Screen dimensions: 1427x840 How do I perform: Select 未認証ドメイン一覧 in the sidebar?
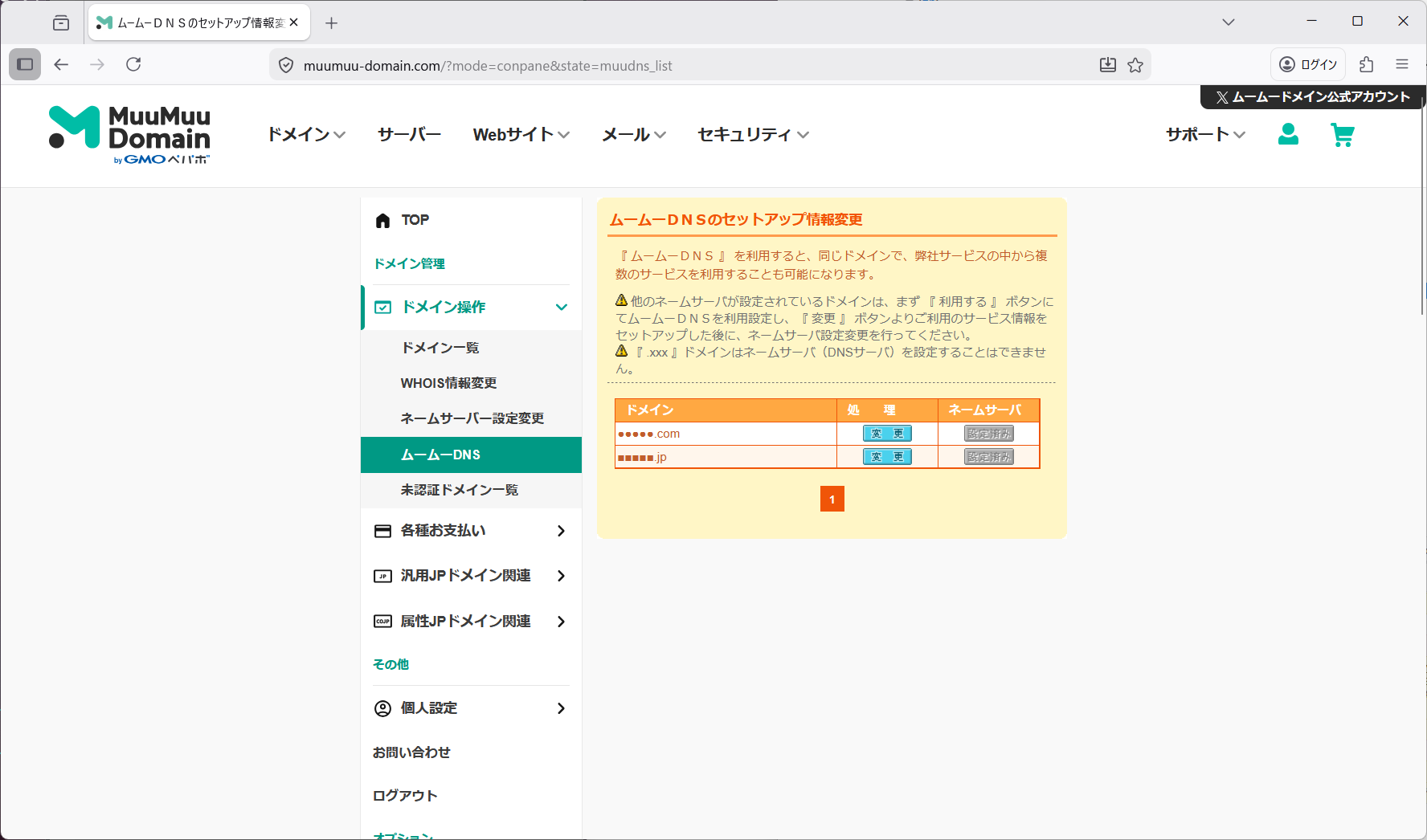[x=471, y=490]
